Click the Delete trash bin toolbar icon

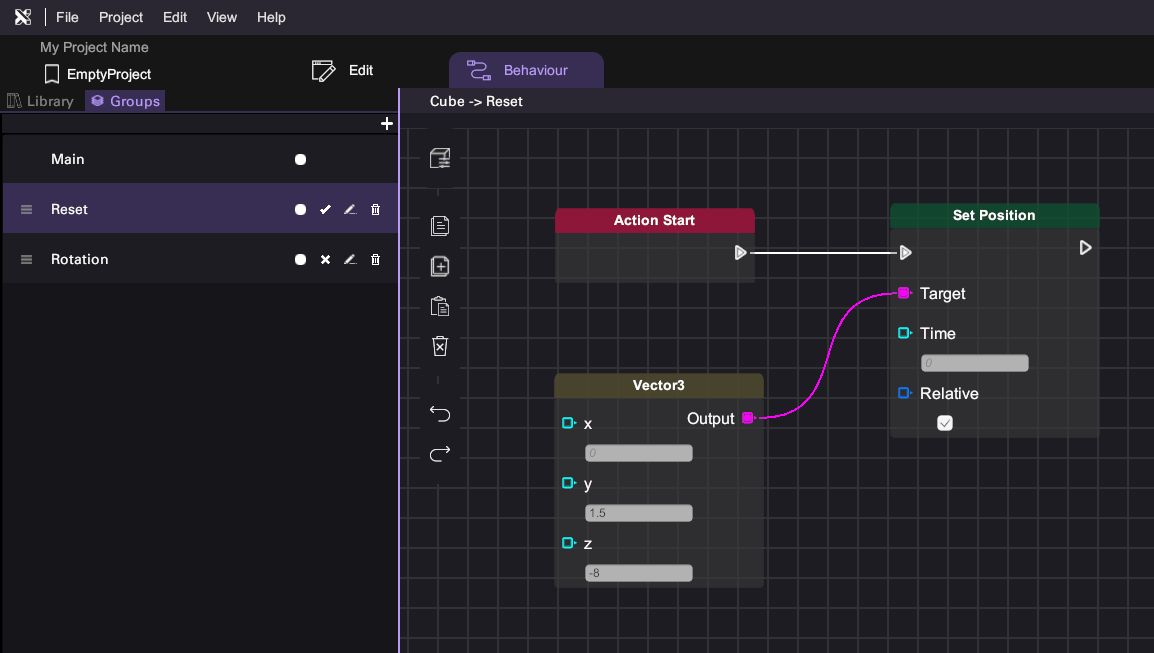click(x=440, y=346)
